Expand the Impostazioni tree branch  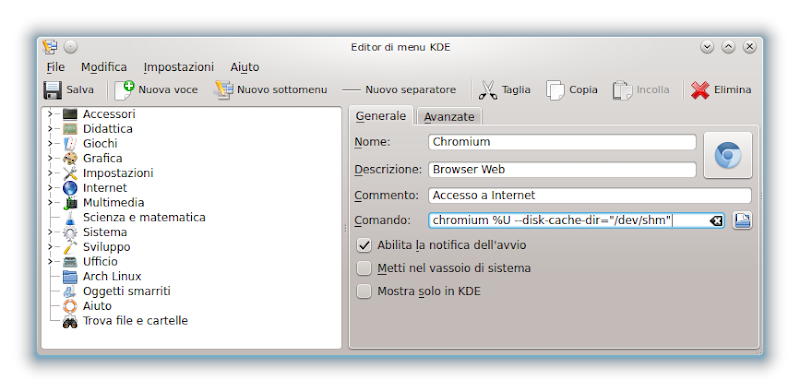coord(50,173)
